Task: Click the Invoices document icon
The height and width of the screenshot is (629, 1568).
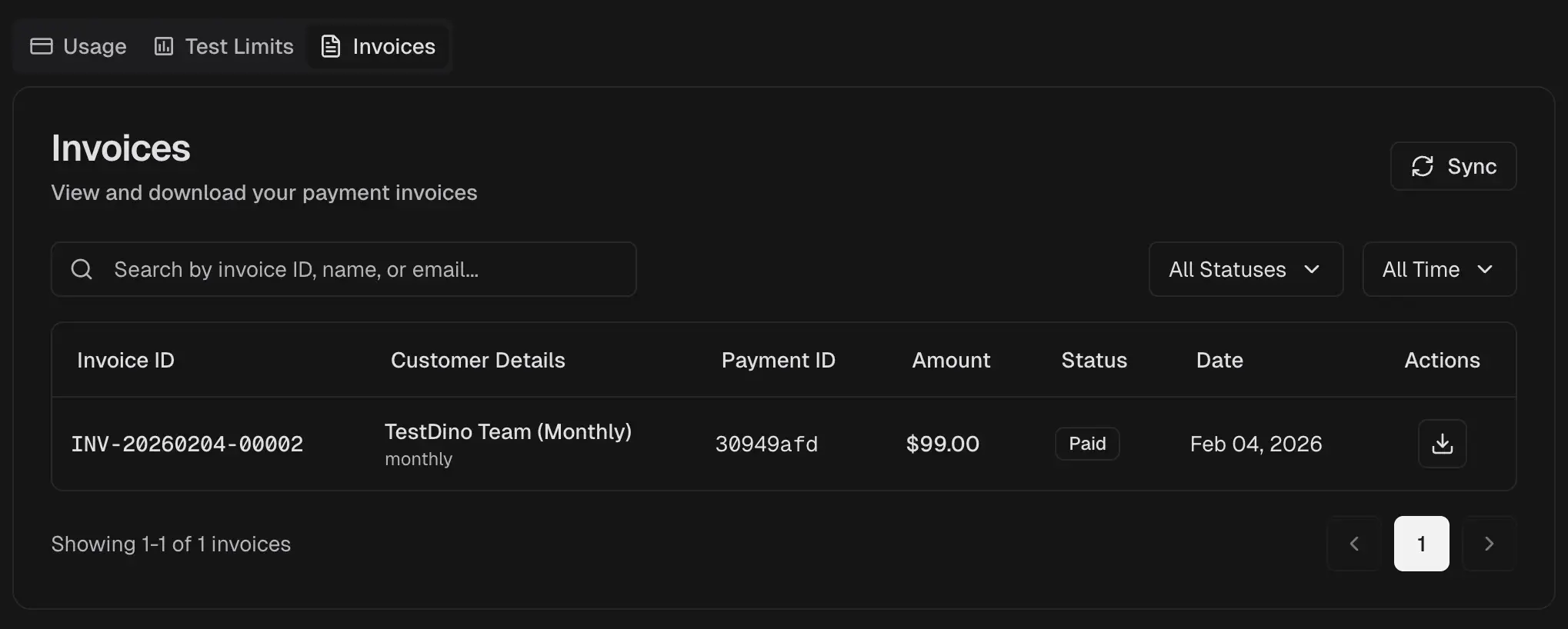Action: tap(331, 46)
